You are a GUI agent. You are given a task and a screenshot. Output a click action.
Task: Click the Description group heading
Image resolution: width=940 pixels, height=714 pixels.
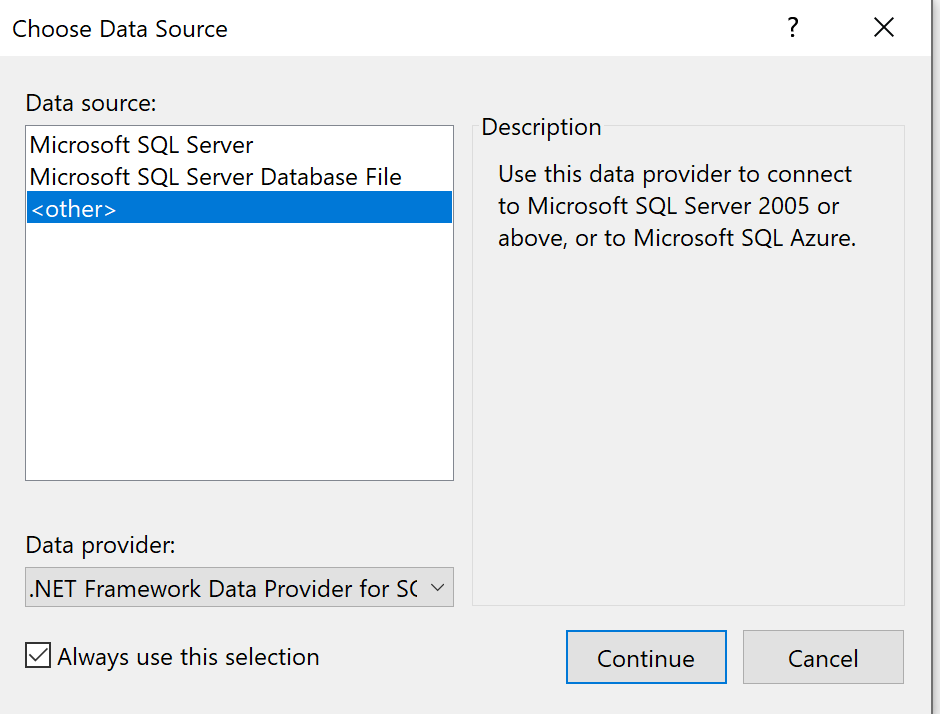541,127
